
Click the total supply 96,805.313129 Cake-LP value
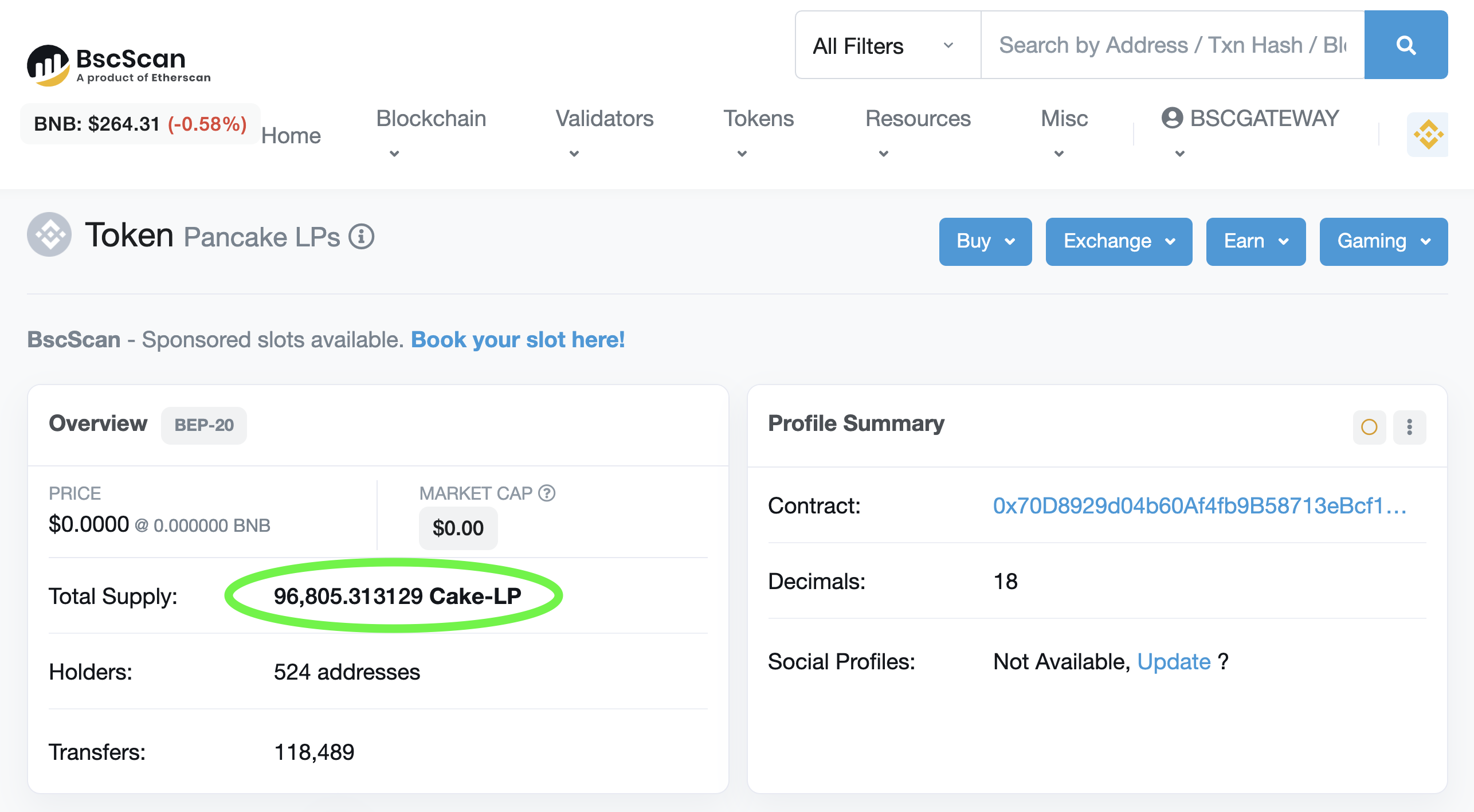(x=397, y=596)
